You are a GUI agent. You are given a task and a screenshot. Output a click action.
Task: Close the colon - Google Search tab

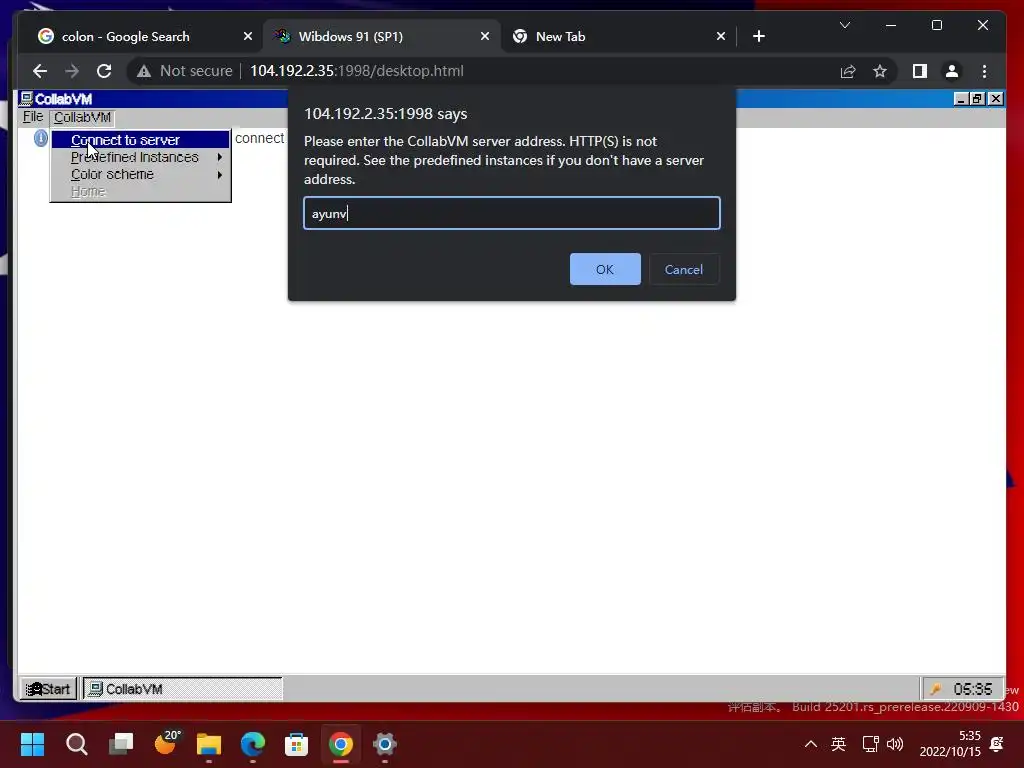point(248,37)
